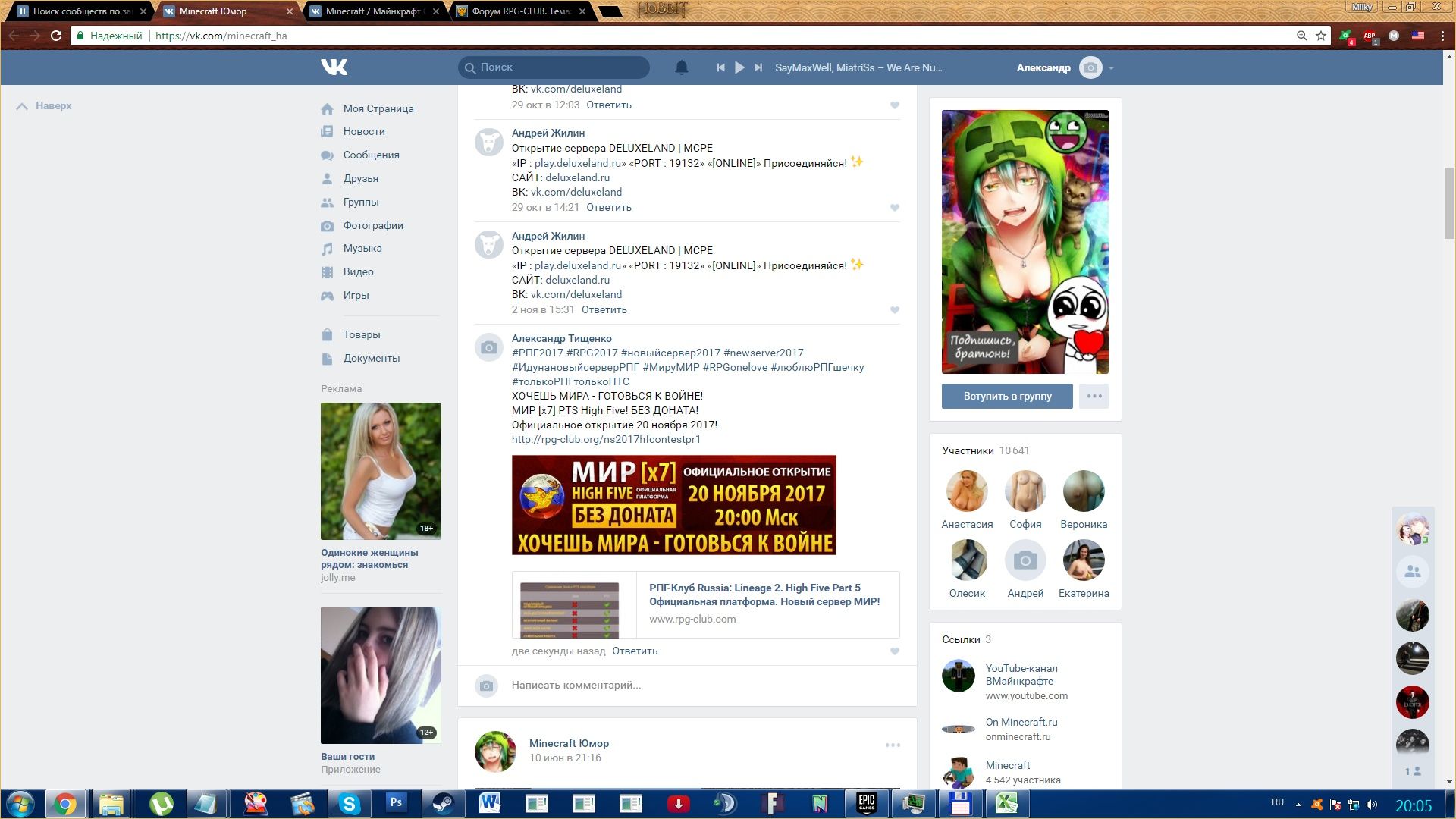1456x819 pixels.
Task: Open the On Minecraft.ru link
Action: (x=1021, y=722)
